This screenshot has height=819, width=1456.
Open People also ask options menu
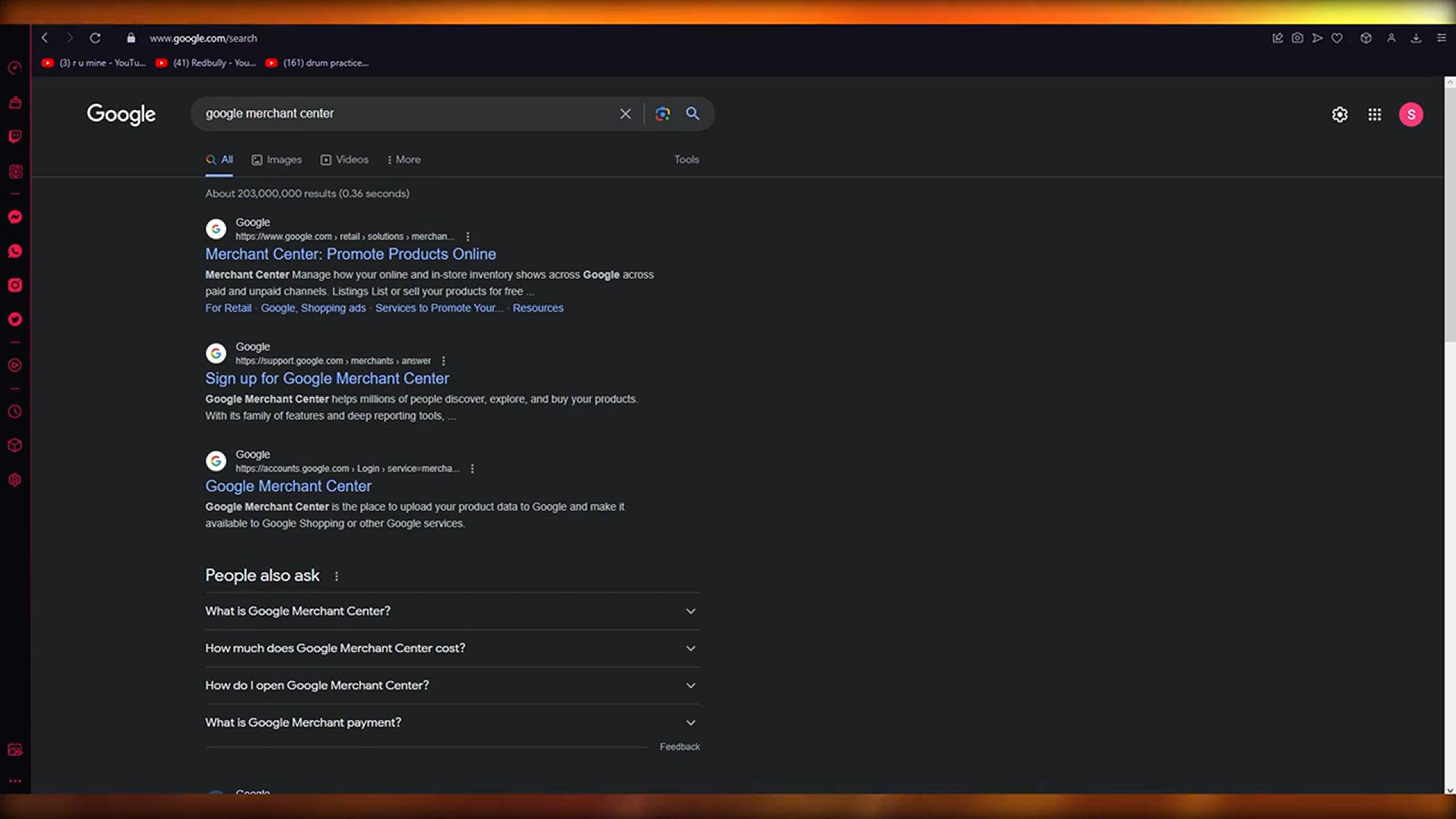(337, 576)
